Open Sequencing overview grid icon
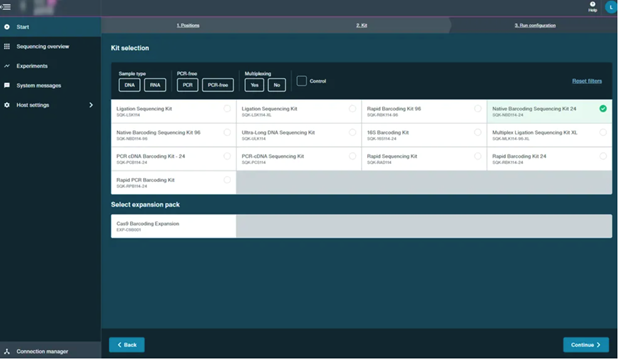 7,46
